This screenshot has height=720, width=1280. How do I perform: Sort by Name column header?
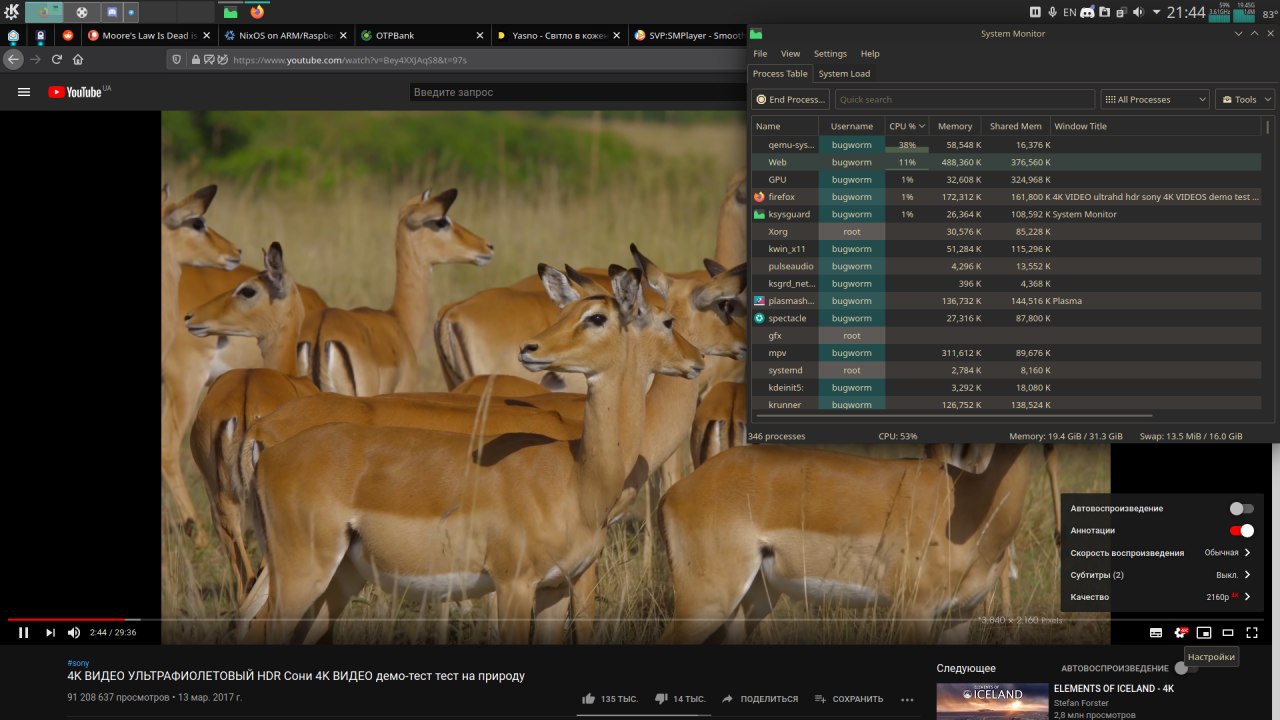click(x=785, y=126)
